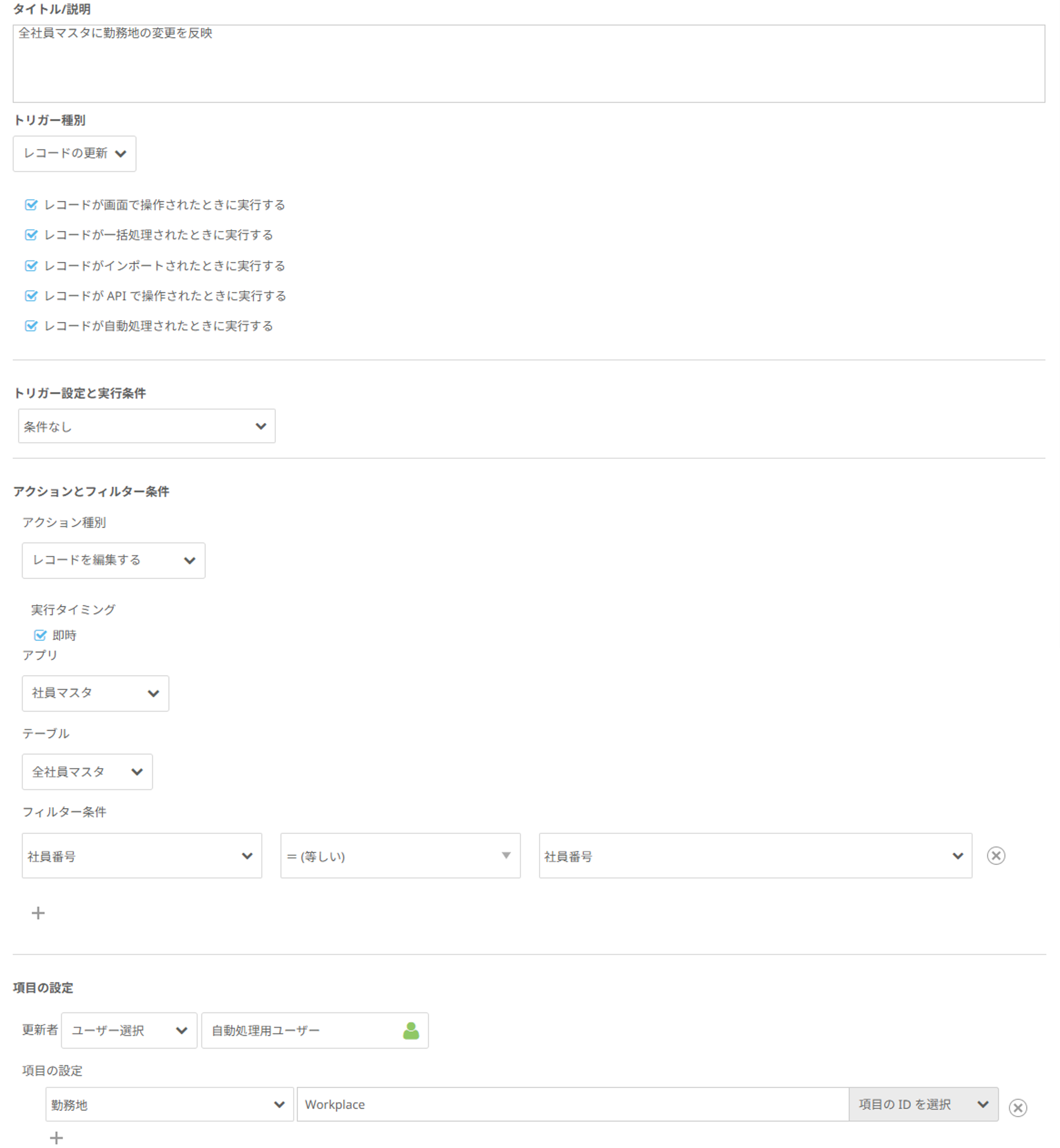This screenshot has height=1148, width=1060.
Task: Add a new field setting with plus icon
Action: coord(56,1138)
